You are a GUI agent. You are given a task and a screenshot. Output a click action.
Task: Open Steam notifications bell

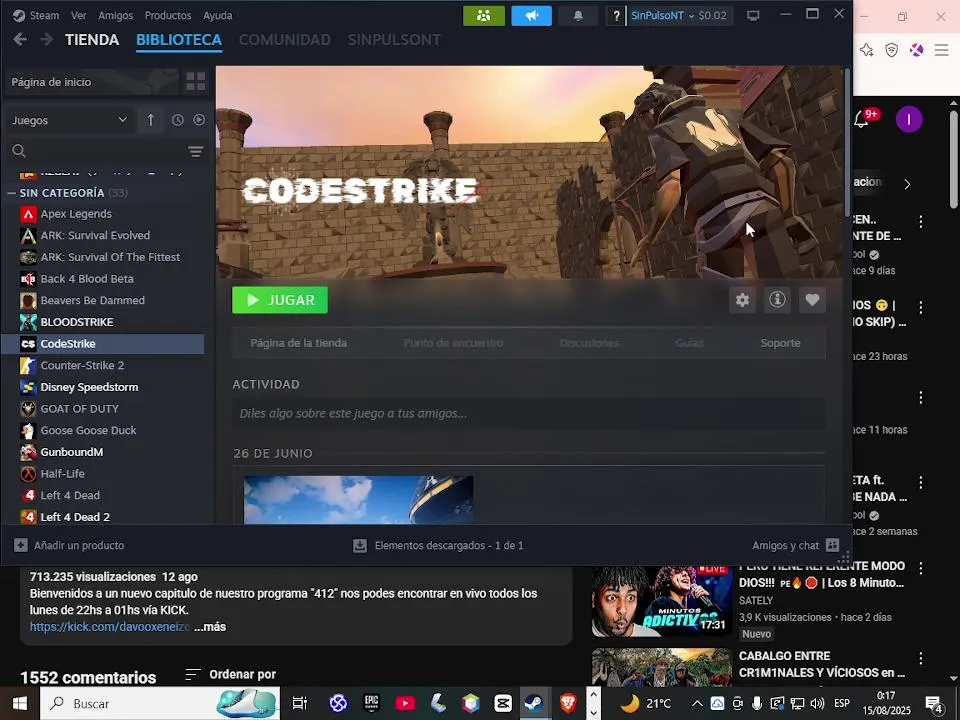click(578, 16)
